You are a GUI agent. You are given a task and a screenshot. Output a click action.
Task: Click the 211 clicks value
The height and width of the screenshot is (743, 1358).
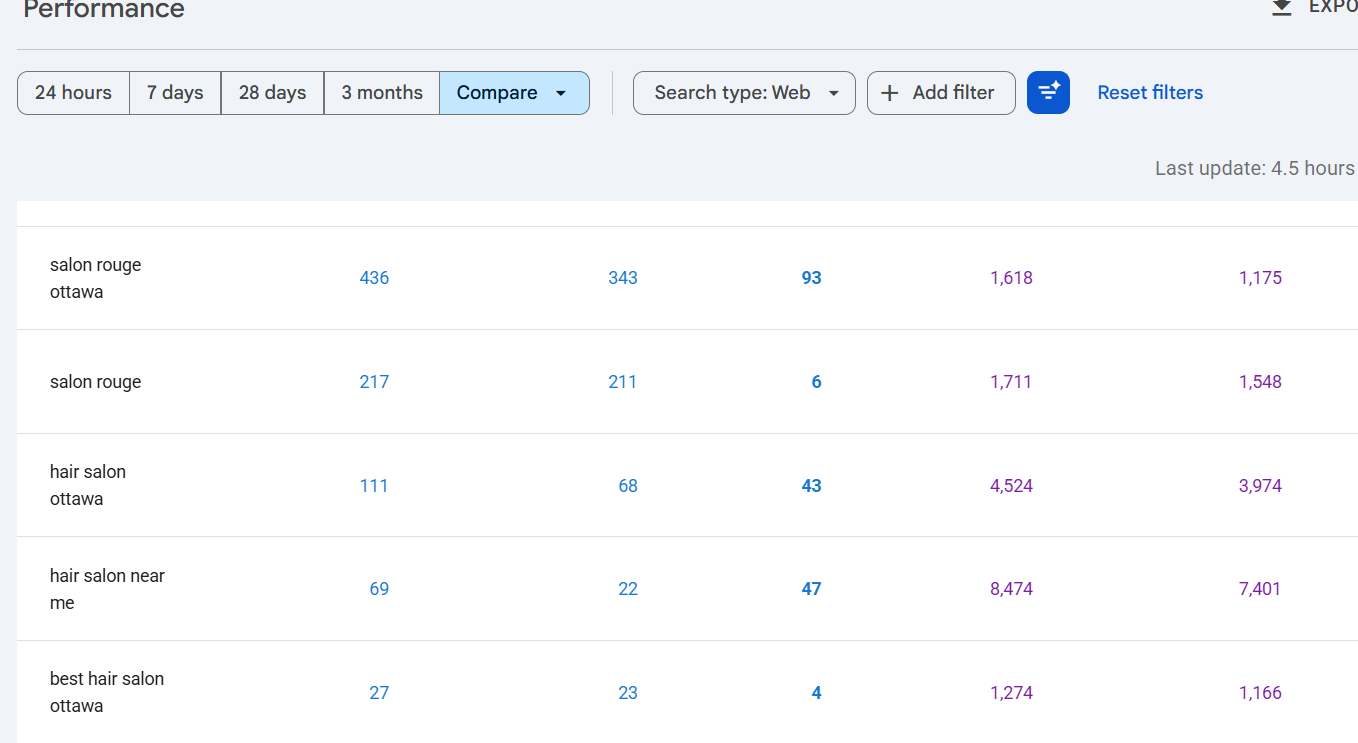(x=623, y=382)
